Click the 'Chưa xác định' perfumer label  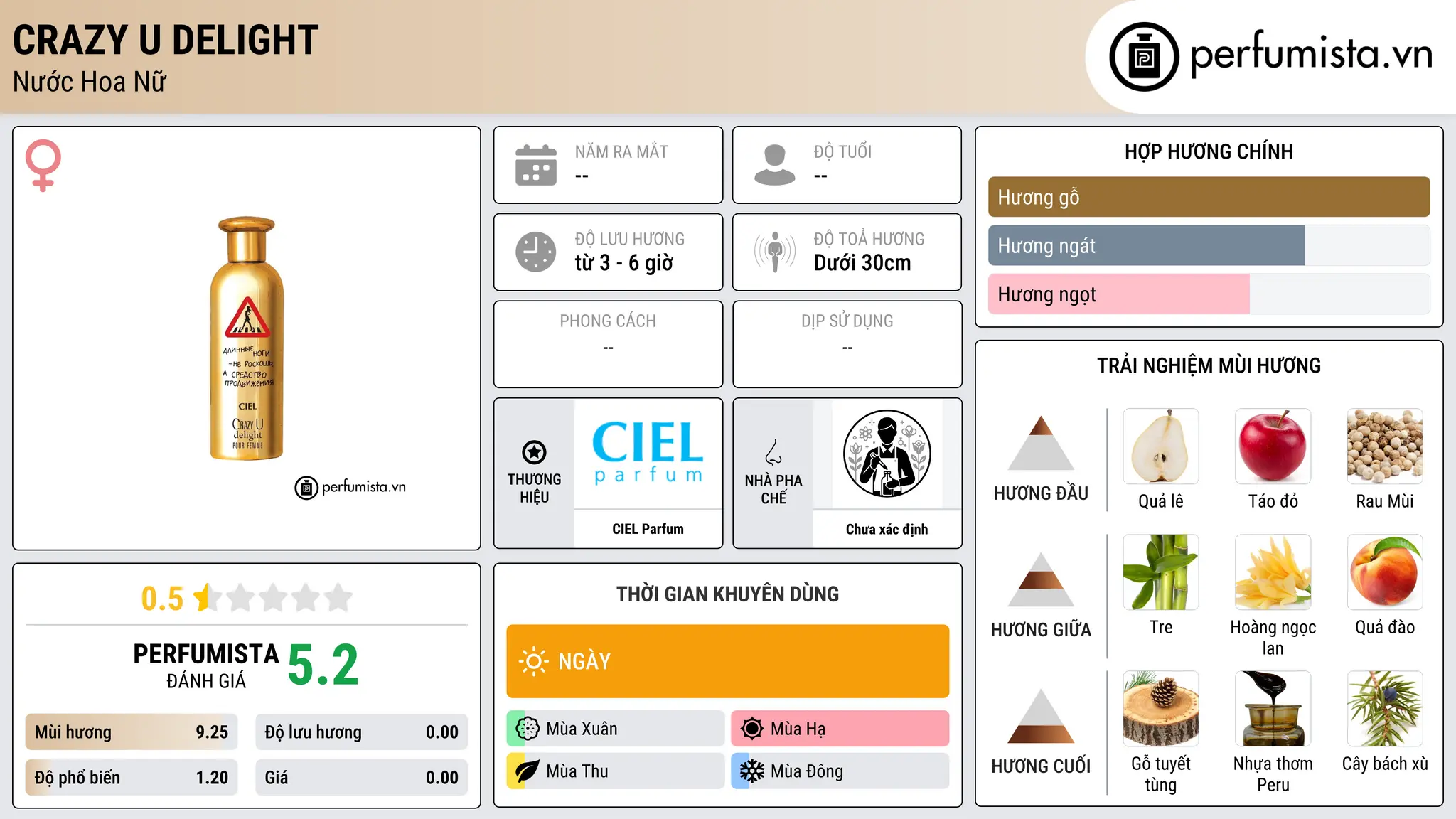[x=887, y=529]
